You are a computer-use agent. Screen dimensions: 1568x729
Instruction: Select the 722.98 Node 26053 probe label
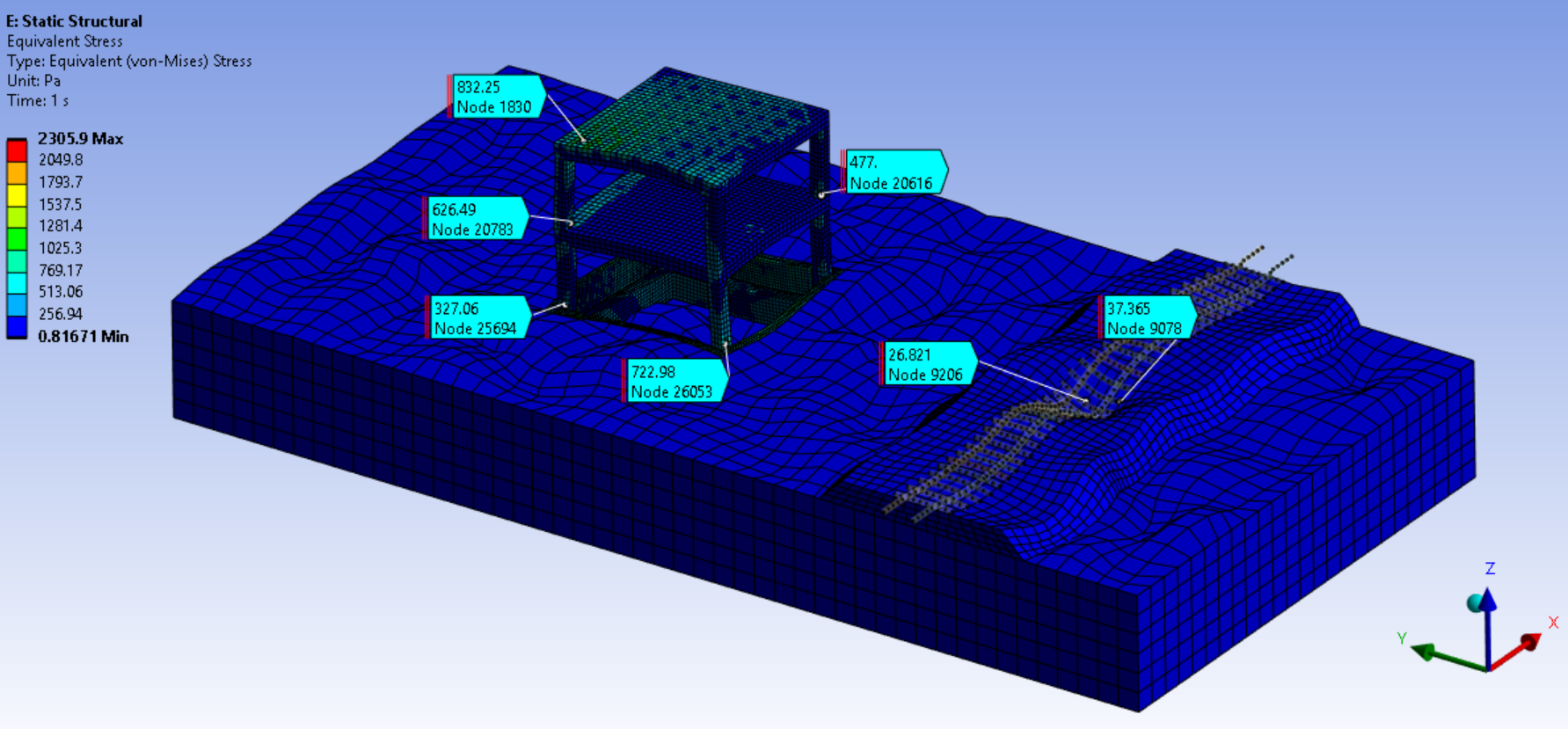[675, 382]
